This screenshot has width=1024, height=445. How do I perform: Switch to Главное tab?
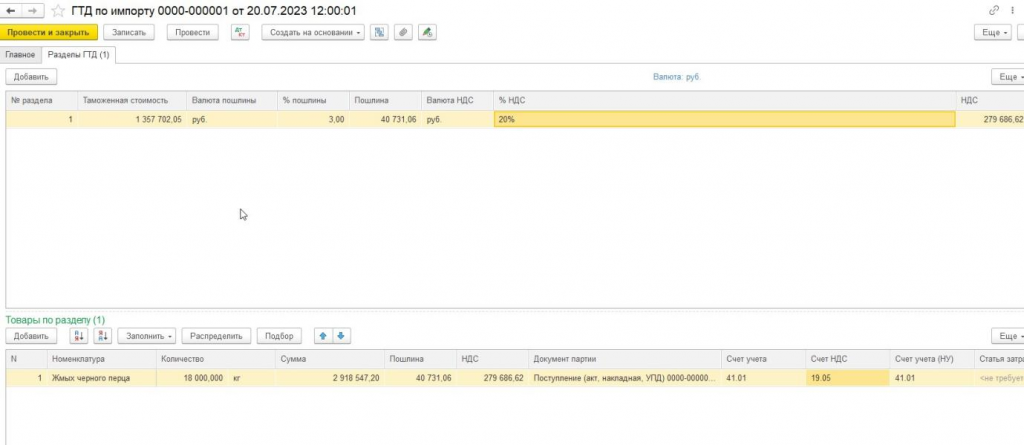click(x=20, y=55)
